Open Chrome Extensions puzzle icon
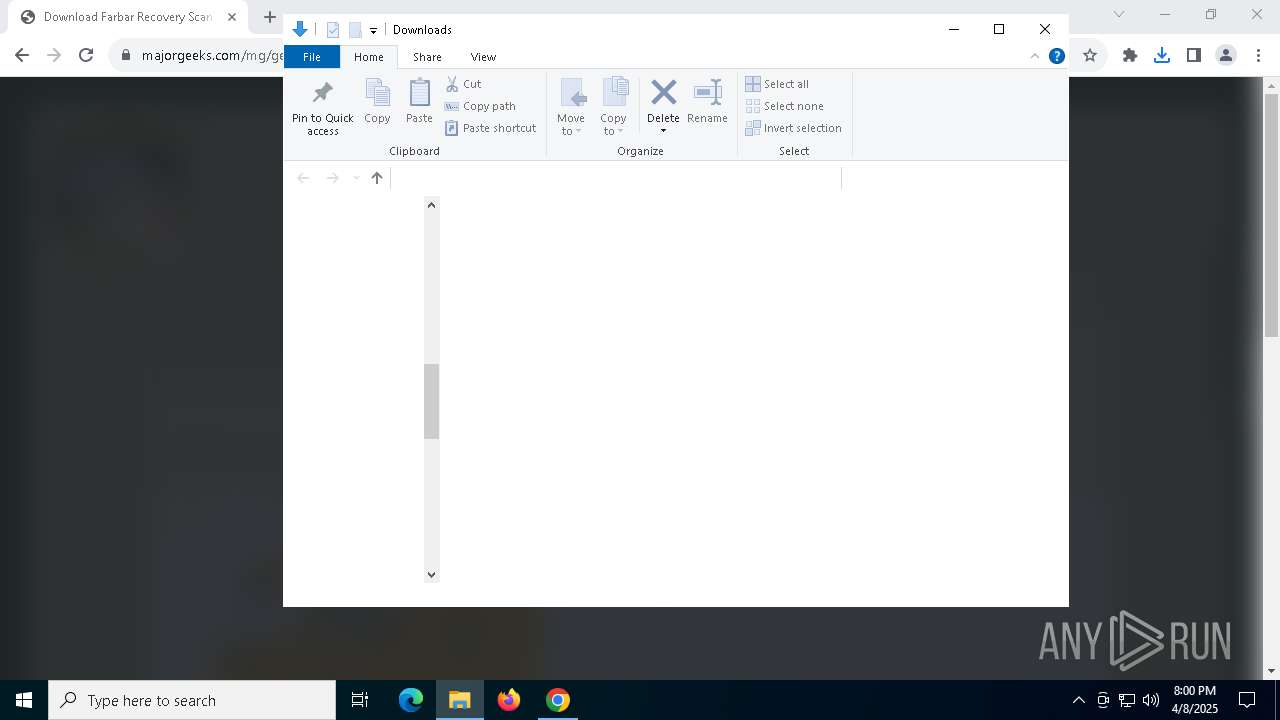Viewport: 1280px width, 720px height. 1130,56
